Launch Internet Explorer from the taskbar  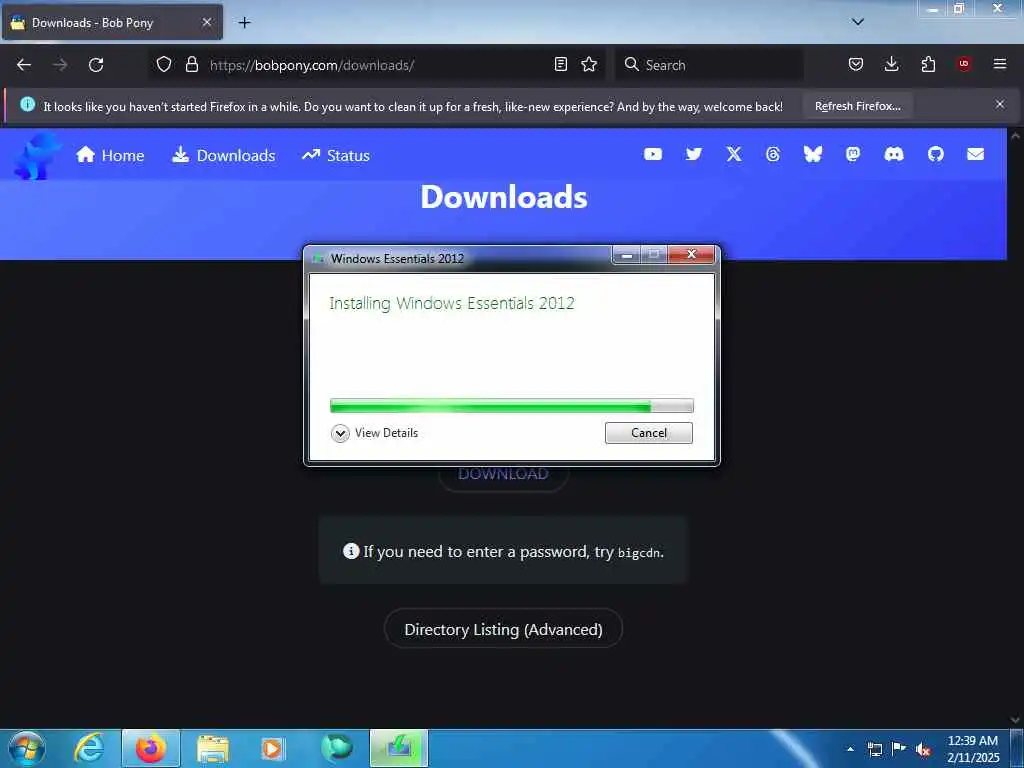pos(89,748)
